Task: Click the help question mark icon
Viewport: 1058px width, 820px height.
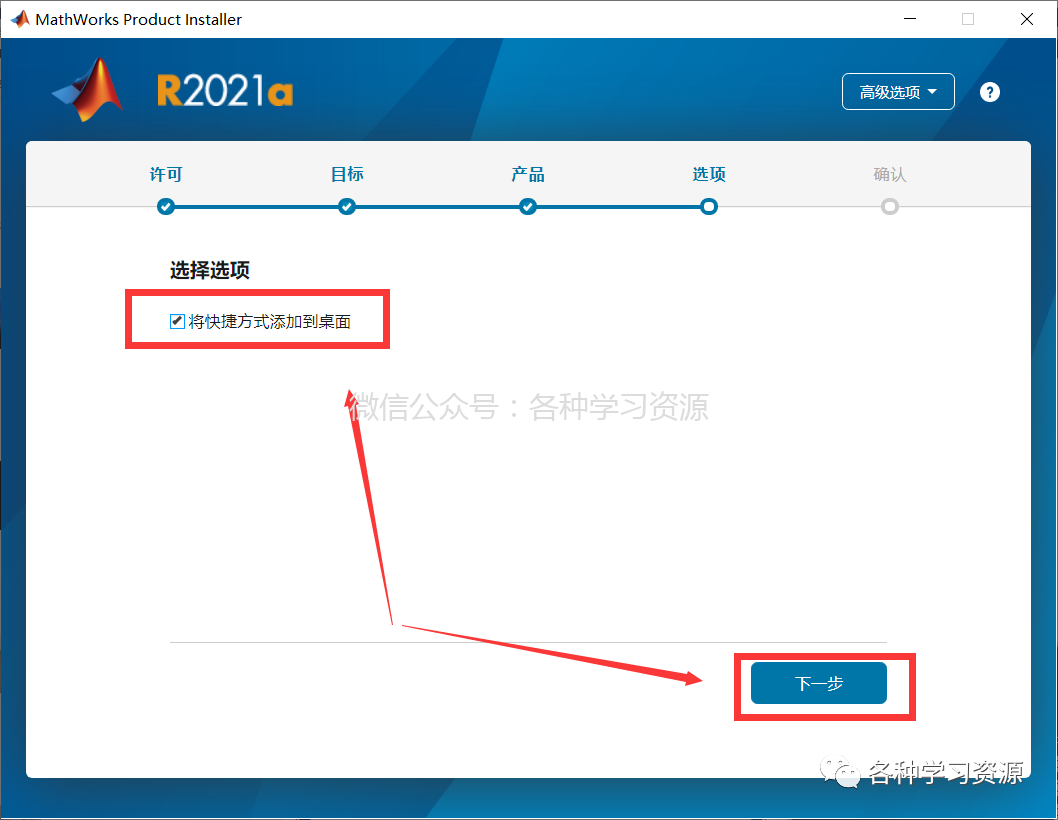Action: 989,92
